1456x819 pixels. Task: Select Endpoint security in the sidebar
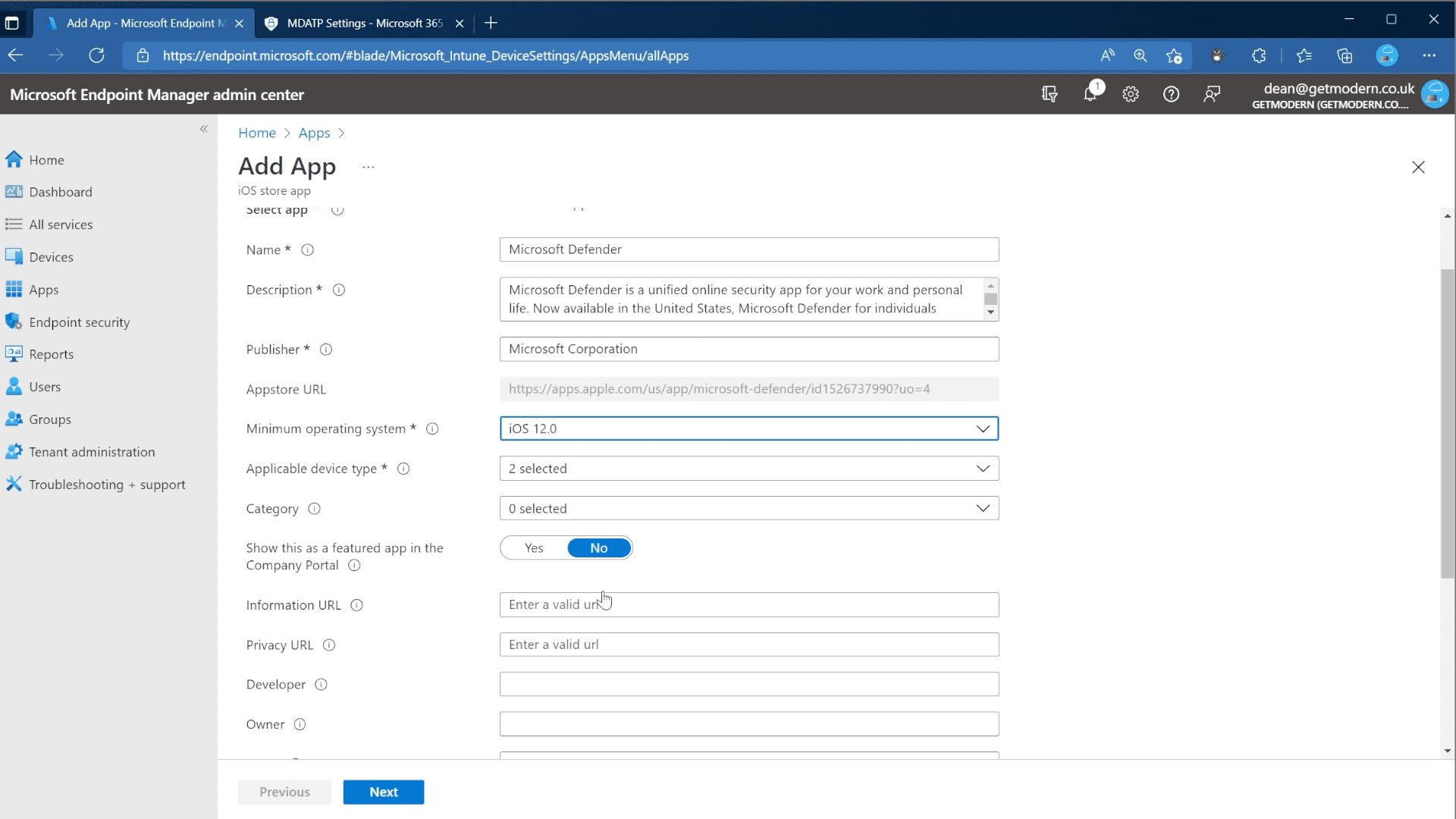tap(79, 322)
